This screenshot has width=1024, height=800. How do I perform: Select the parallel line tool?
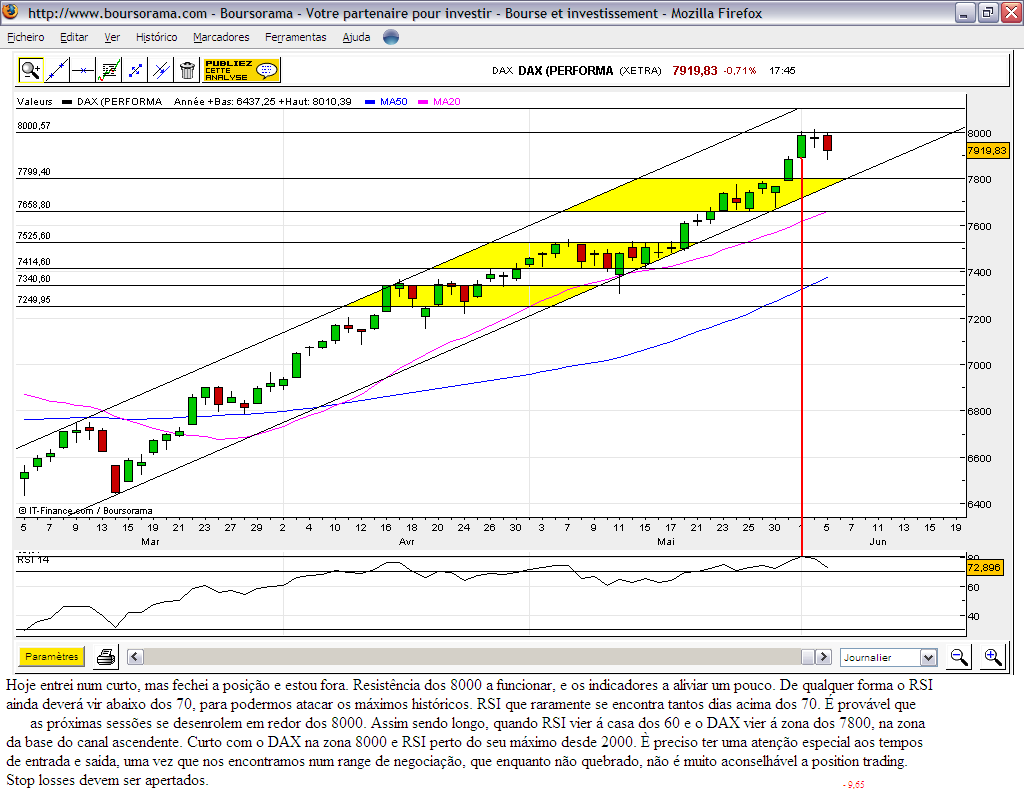pos(161,70)
